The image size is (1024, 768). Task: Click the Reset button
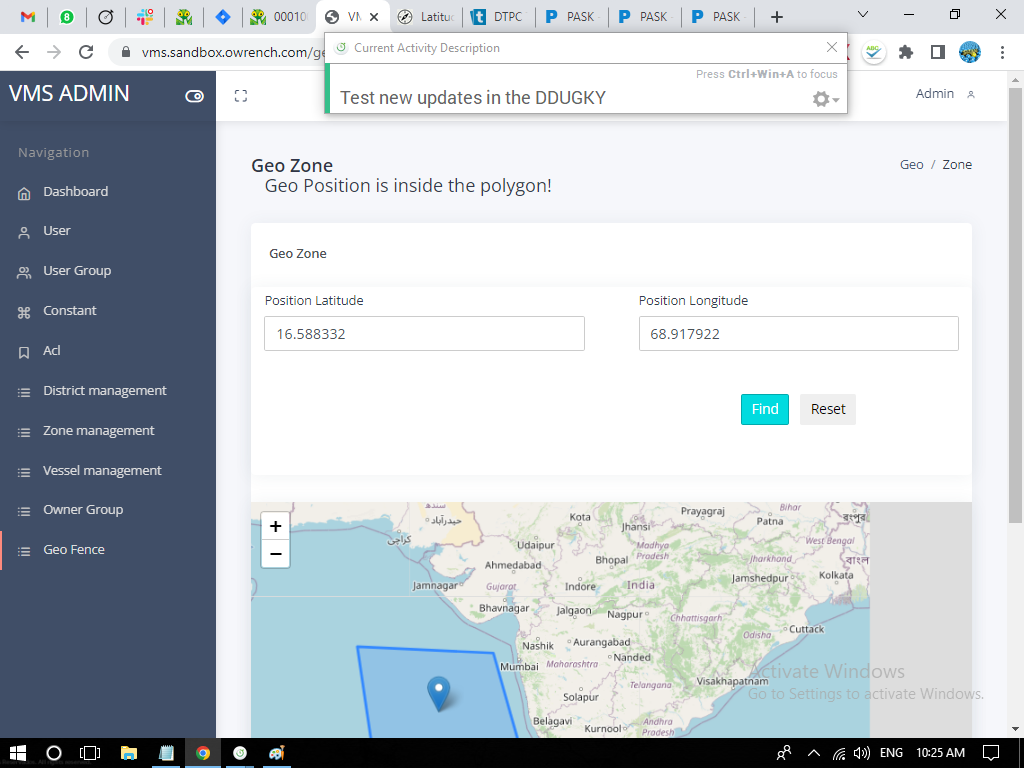click(827, 409)
